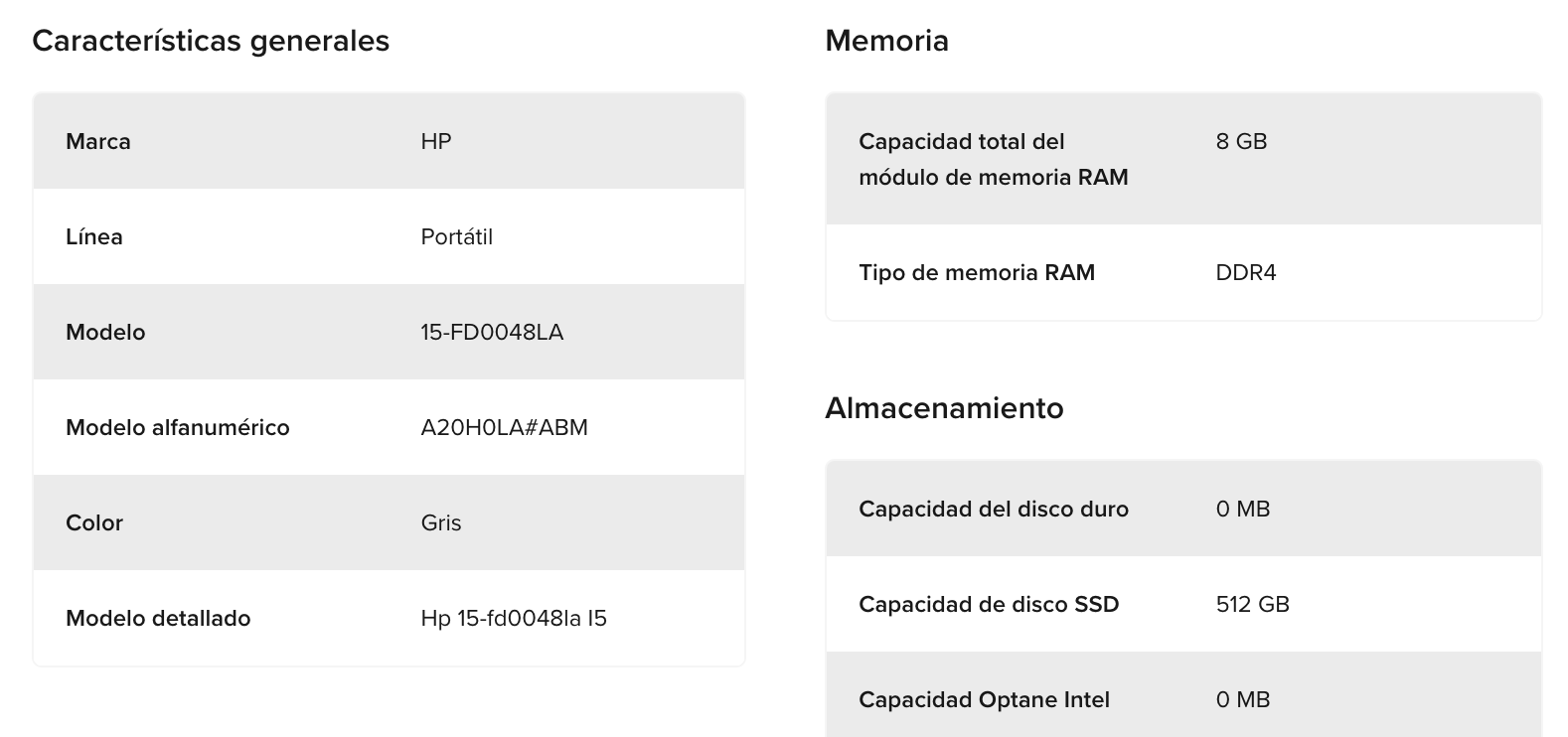This screenshot has width=1568, height=737.
Task: Click the Capacidad Optane Intel label
Action: click(x=985, y=699)
